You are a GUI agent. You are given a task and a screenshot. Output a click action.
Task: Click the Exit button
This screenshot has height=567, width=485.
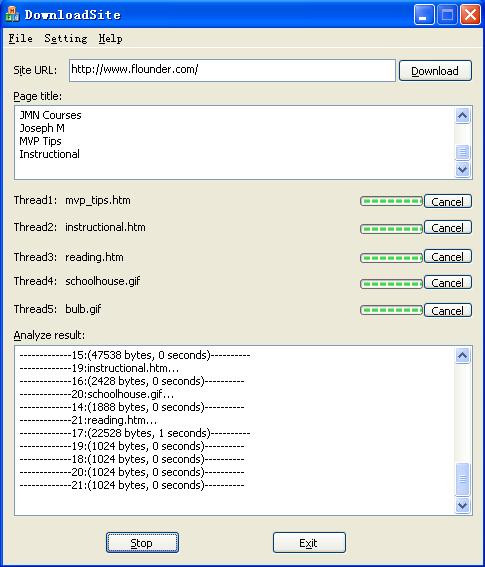[x=309, y=543]
